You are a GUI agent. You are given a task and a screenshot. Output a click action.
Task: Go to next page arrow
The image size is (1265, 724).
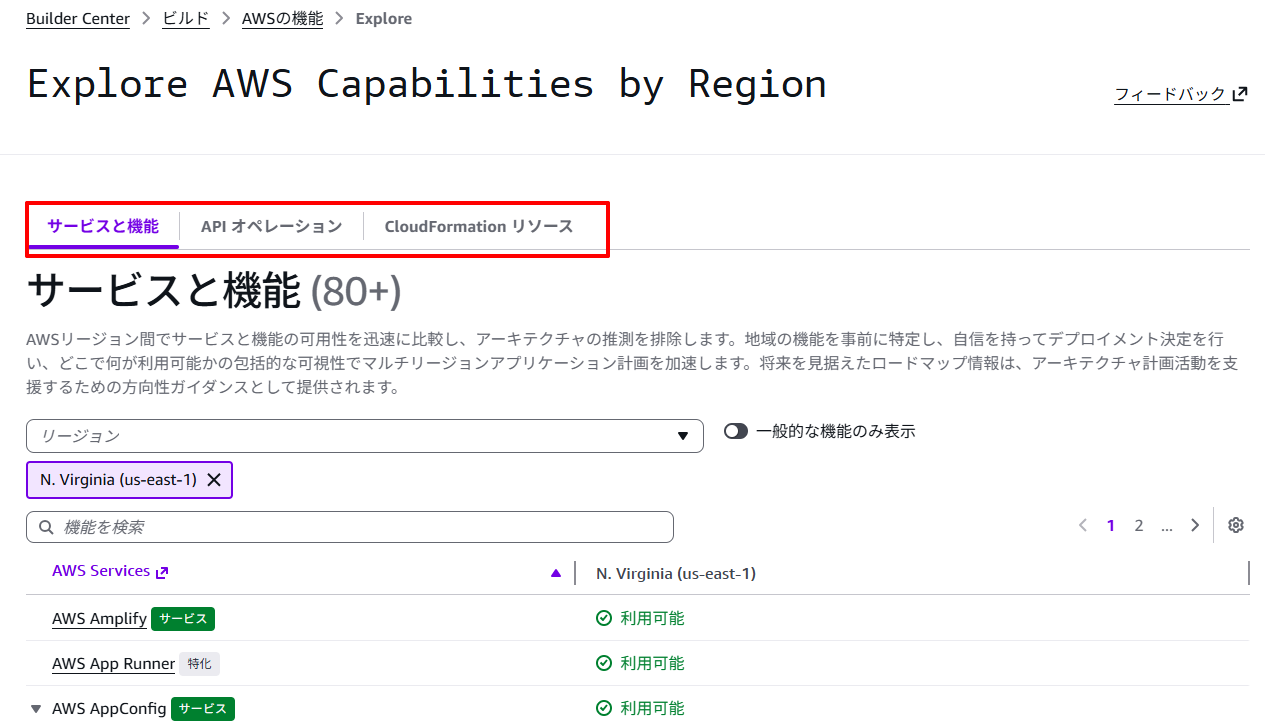pyautogui.click(x=1195, y=525)
